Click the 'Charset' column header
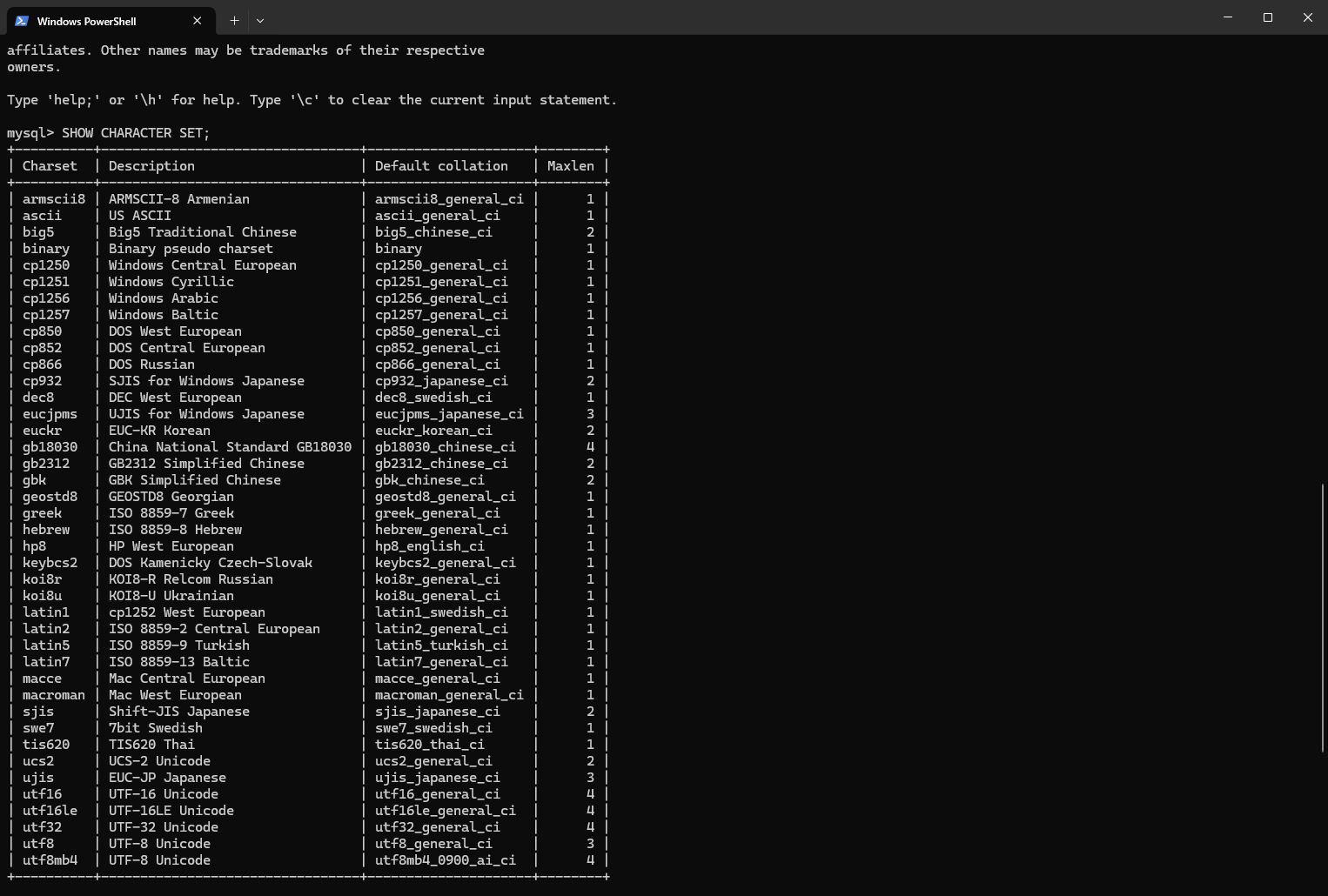 [50, 166]
